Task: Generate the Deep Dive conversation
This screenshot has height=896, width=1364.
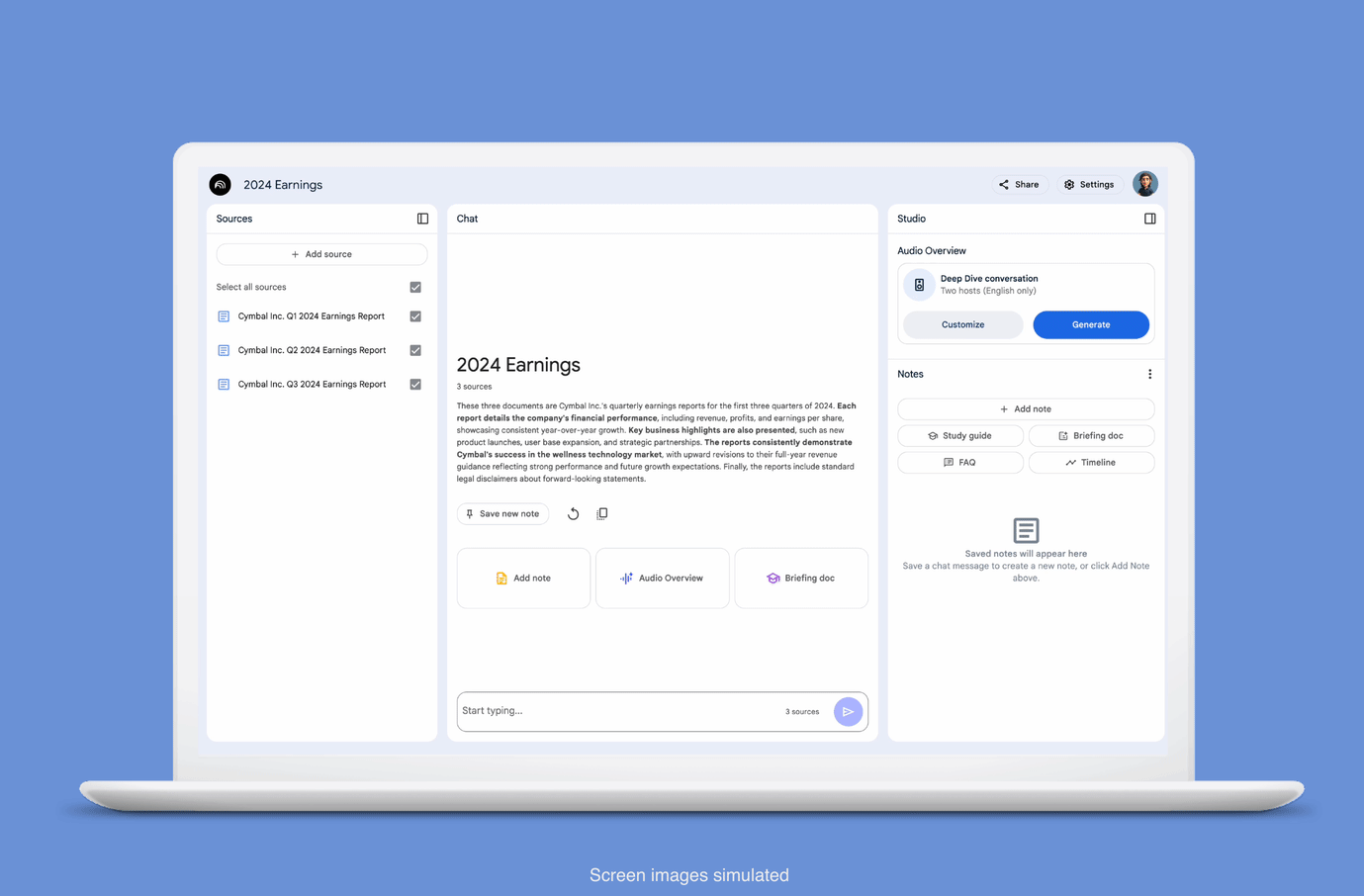Action: (x=1090, y=324)
